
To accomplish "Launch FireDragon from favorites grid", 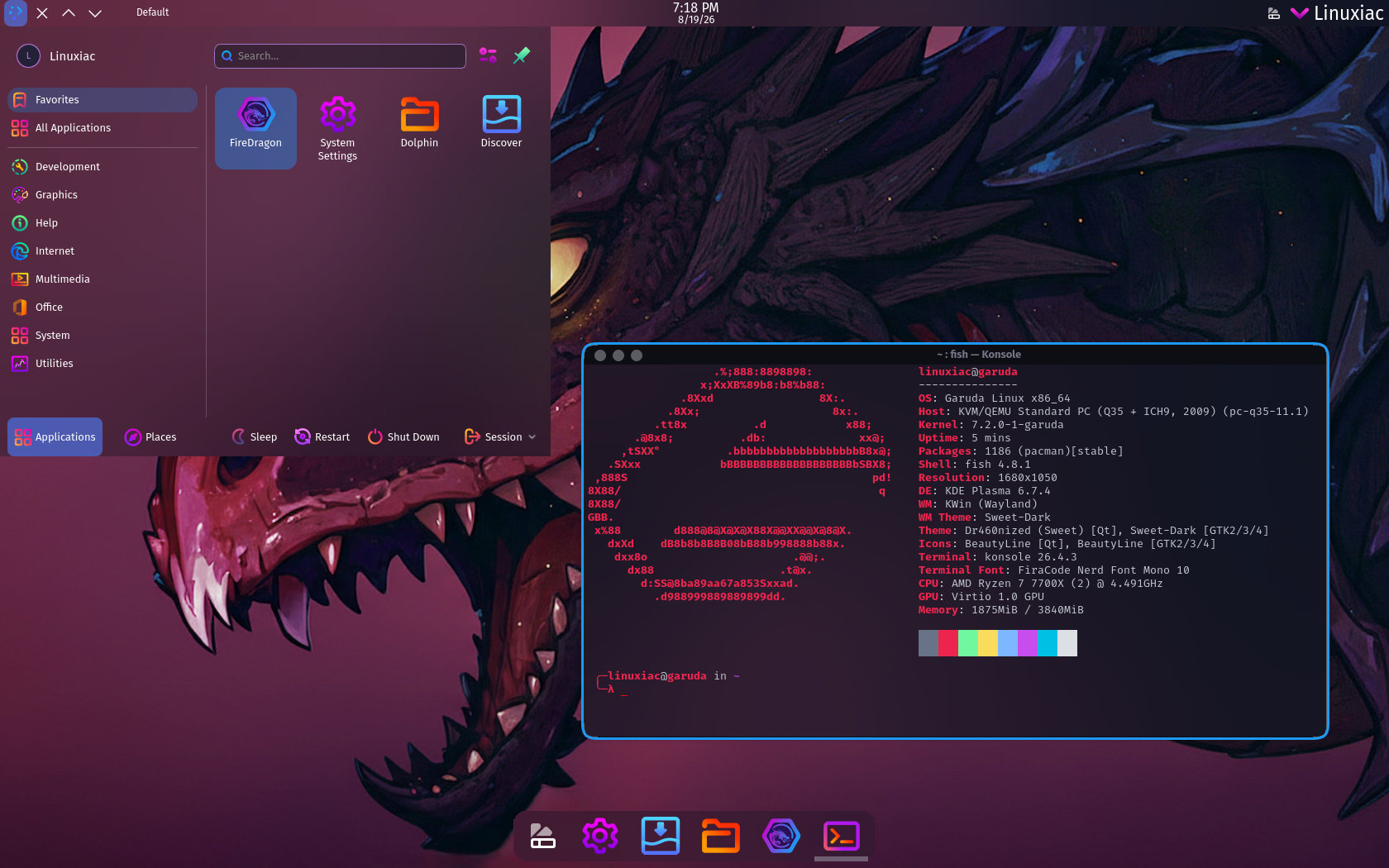I will pos(255,128).
